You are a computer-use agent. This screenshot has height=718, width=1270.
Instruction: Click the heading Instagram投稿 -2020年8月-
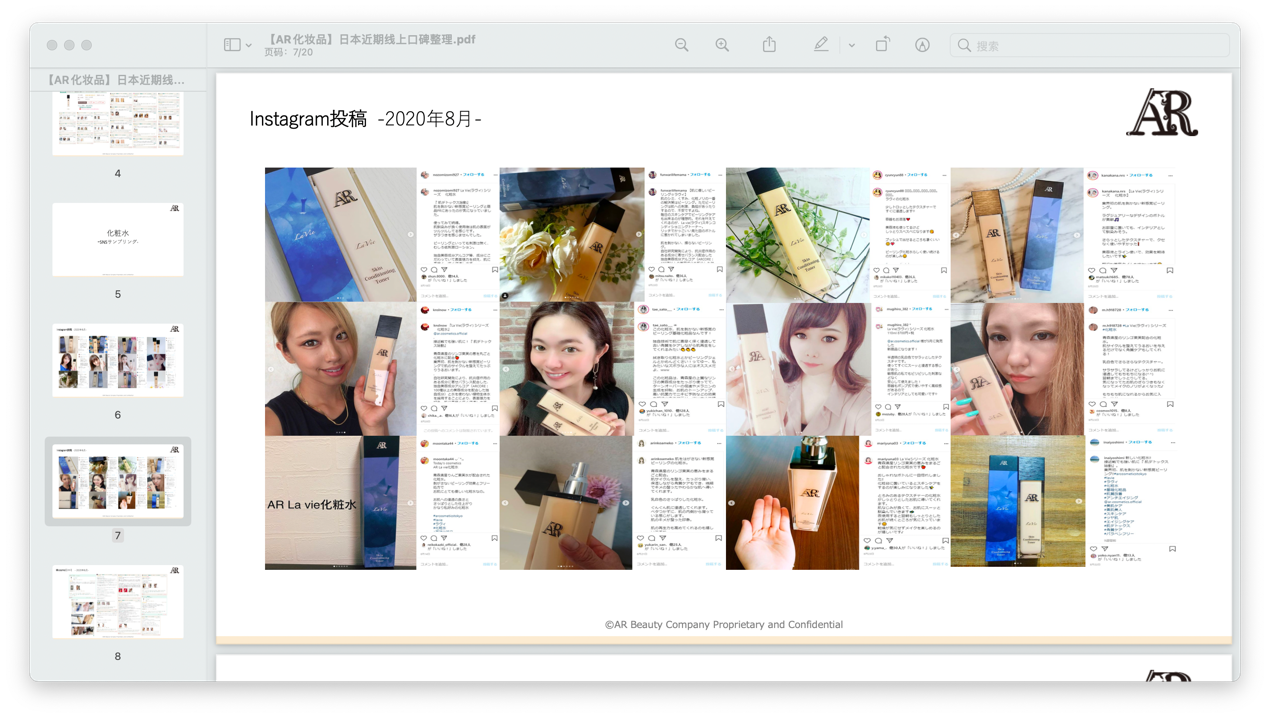(365, 118)
